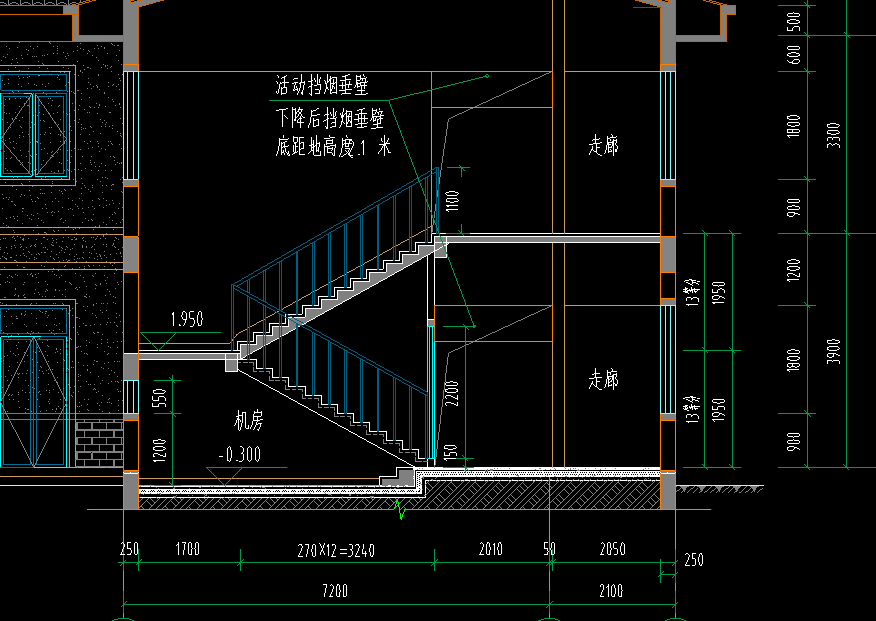Select the elevation triangle marker under -0.300

pos(224,476)
